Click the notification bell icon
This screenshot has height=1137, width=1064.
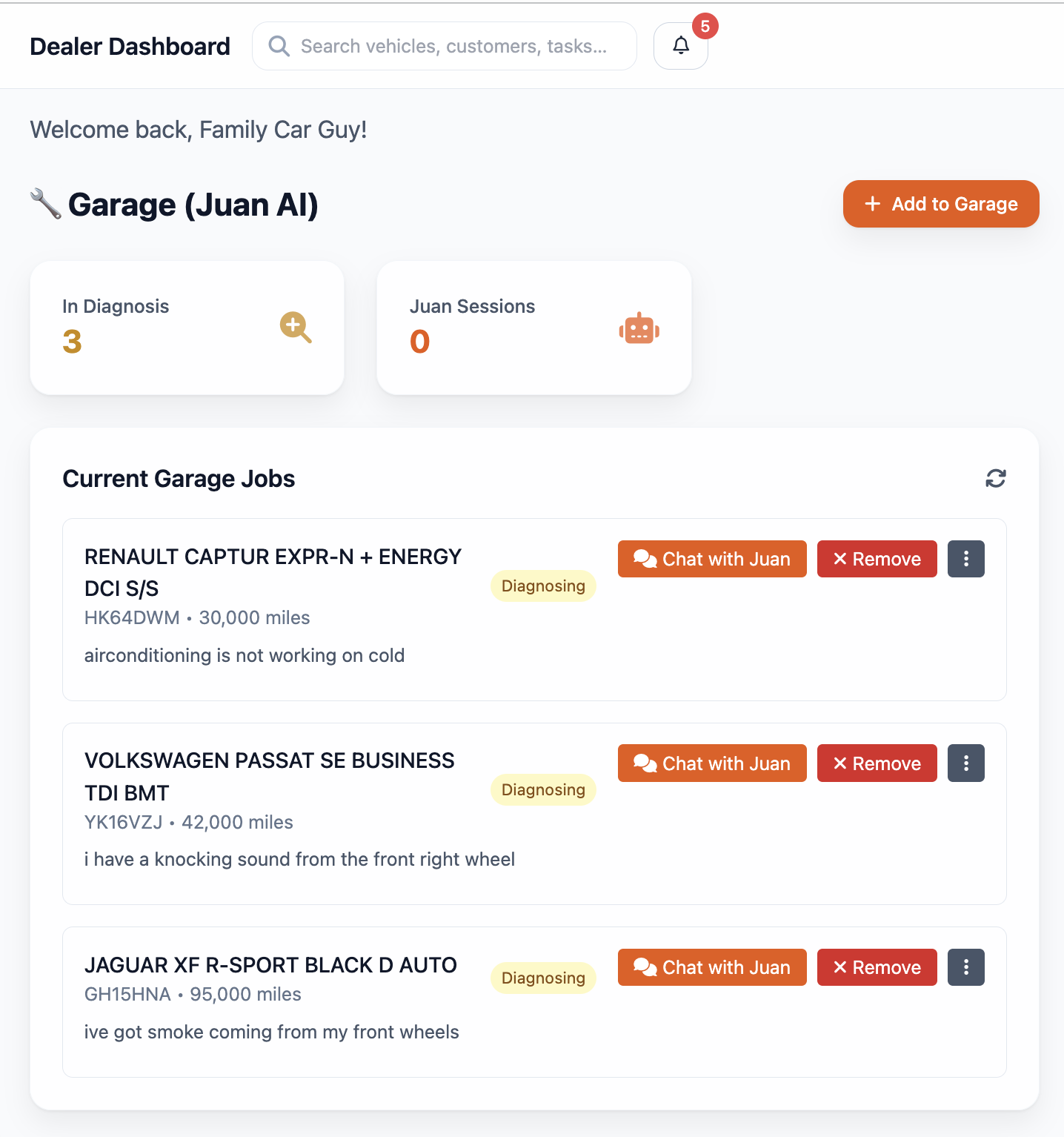tap(680, 45)
